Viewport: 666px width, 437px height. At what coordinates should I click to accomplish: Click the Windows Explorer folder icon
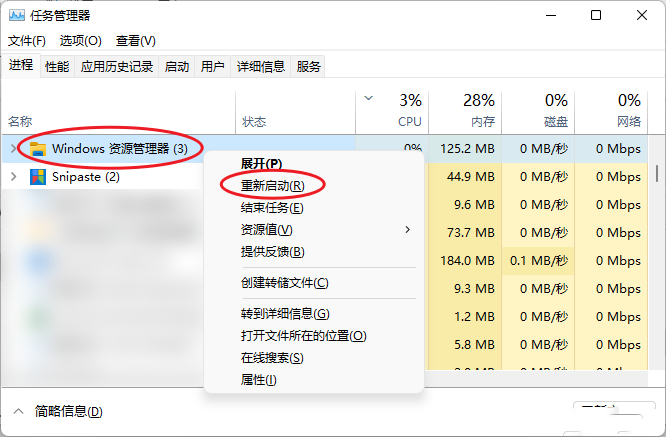click(38, 148)
